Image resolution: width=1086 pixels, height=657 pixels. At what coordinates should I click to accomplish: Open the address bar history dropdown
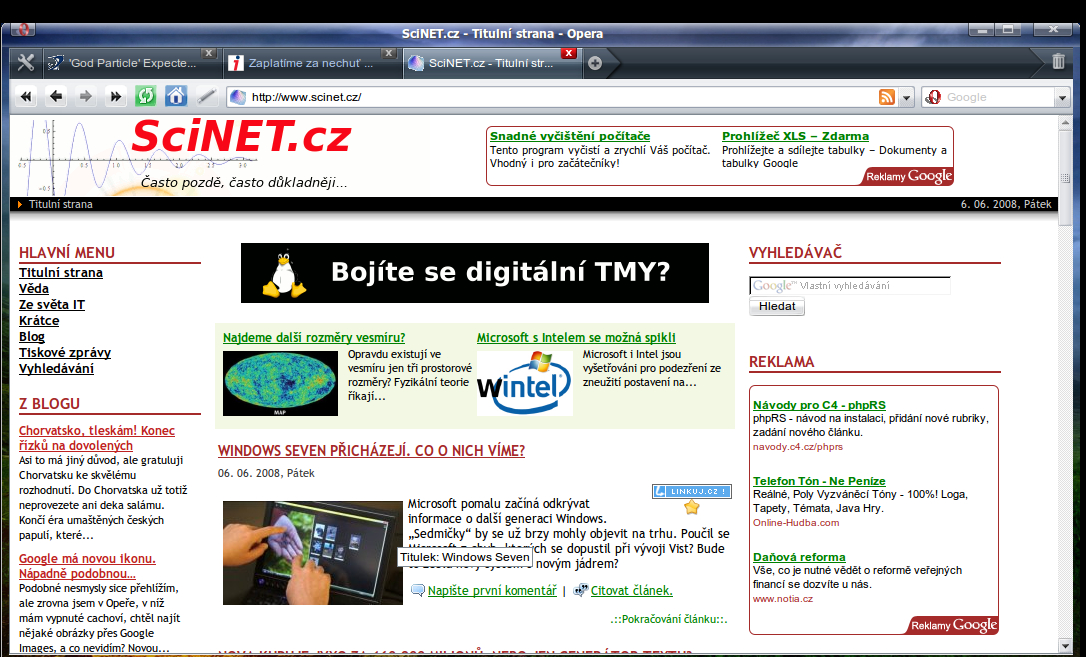906,98
